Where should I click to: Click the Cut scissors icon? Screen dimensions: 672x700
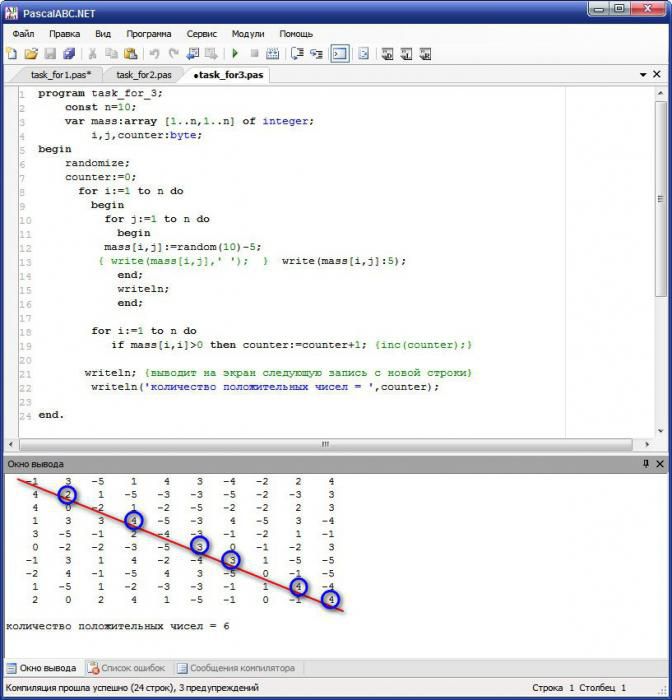tap(92, 54)
